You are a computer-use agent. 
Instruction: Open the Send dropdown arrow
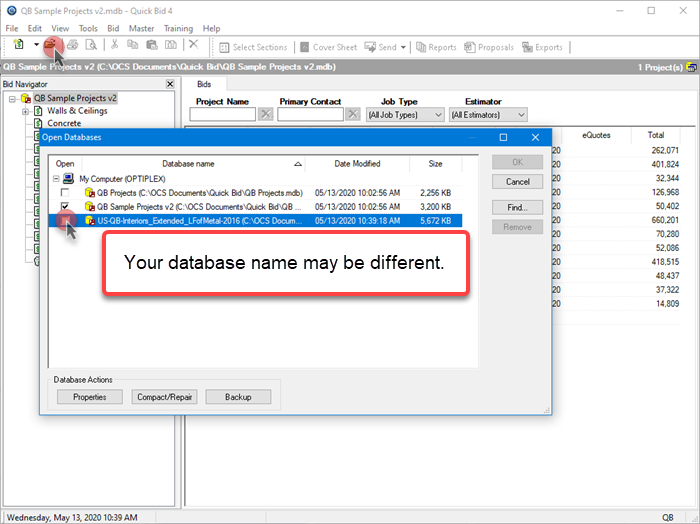403,47
